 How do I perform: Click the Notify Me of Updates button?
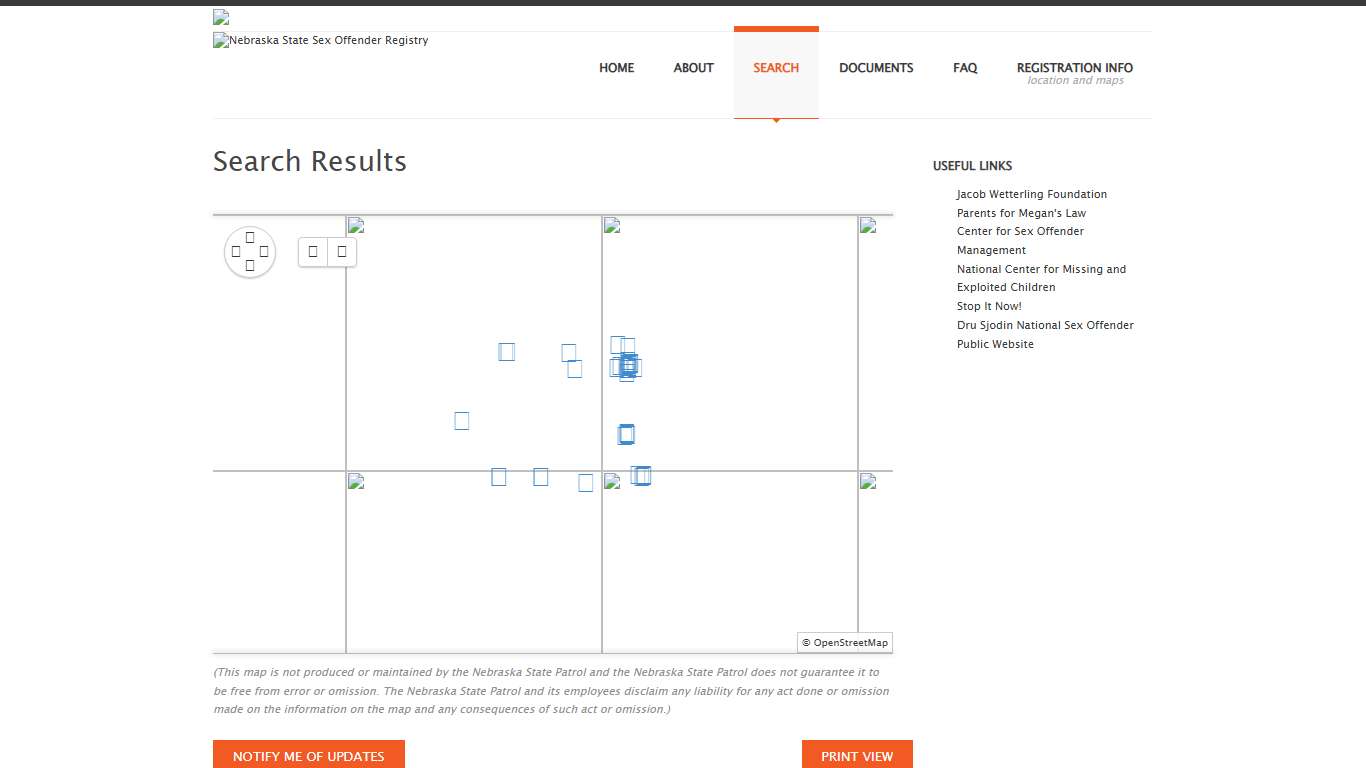click(x=309, y=756)
